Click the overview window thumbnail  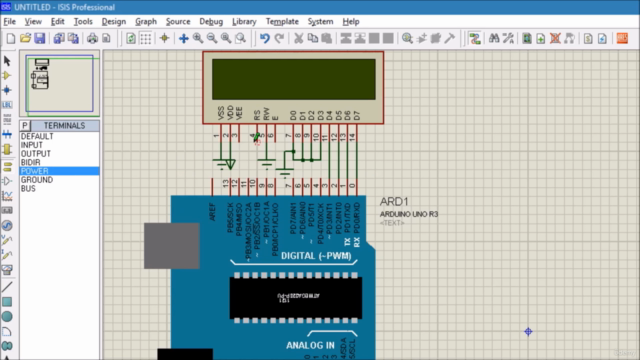point(60,84)
